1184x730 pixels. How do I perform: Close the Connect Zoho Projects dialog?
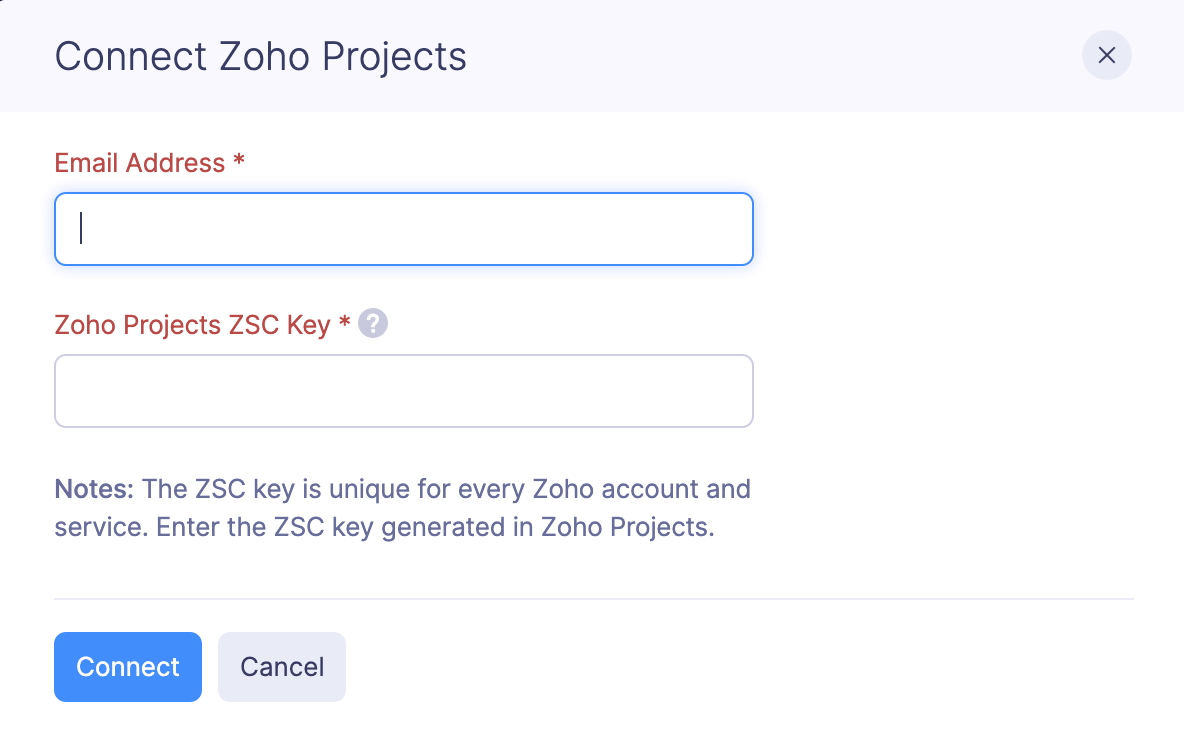click(1106, 55)
